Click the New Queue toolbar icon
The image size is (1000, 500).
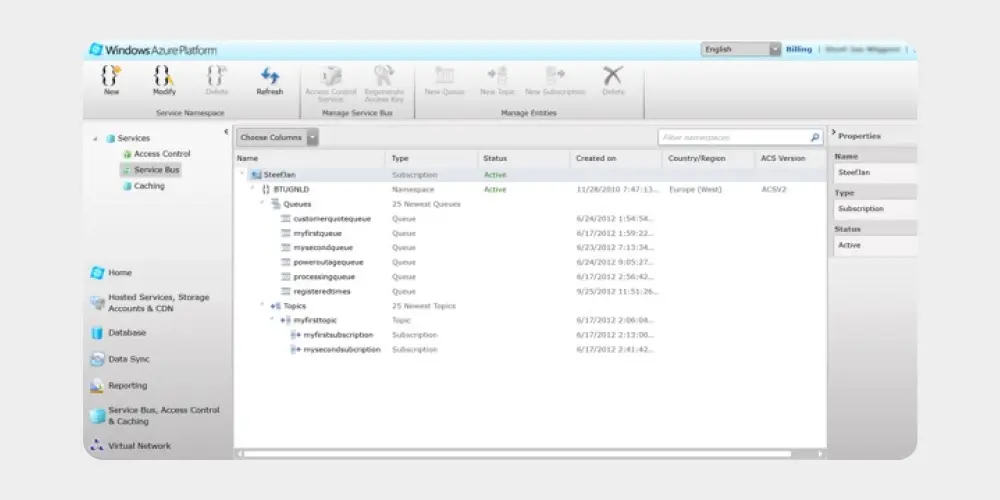click(445, 76)
